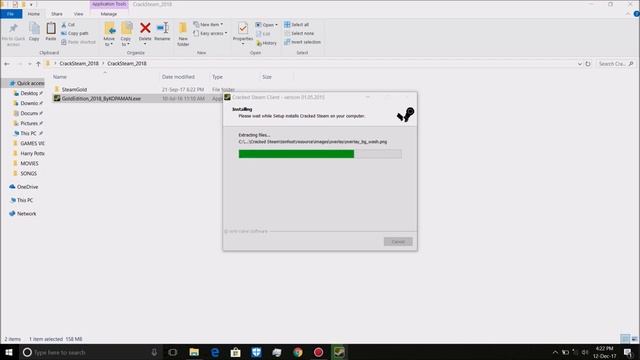
Task: Click Select all in the ribbon
Action: click(297, 24)
